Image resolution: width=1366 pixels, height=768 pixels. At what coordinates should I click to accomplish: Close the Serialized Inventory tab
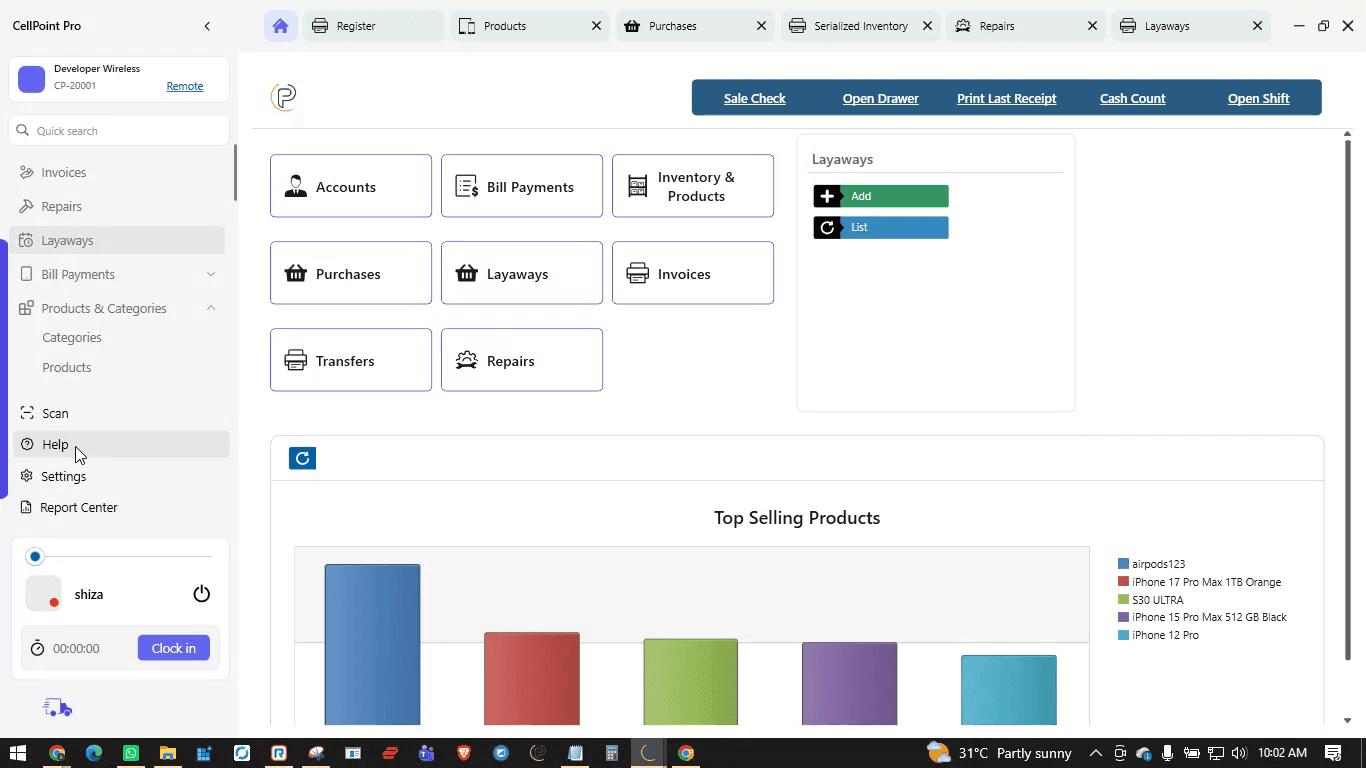tap(927, 26)
